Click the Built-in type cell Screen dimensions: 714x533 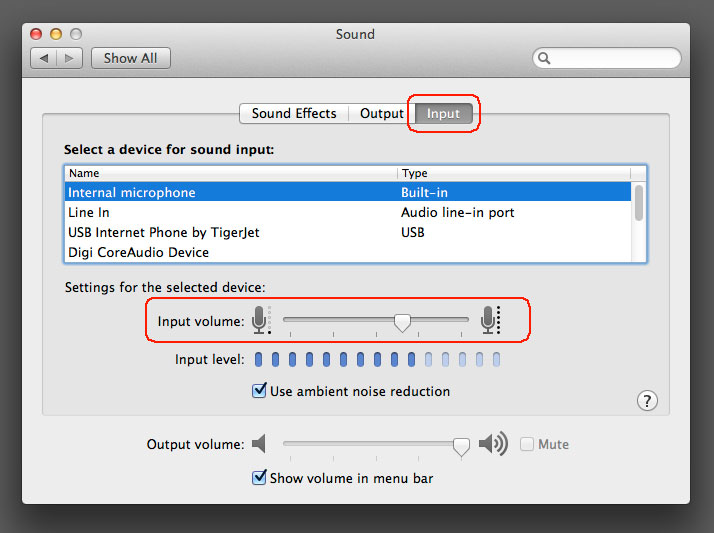pyautogui.click(x=424, y=193)
